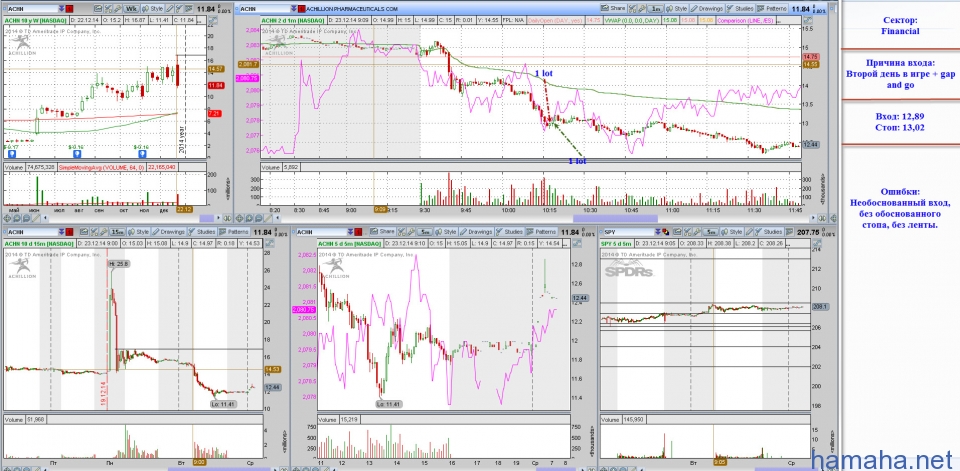
Task: Click the share icon in the weekly chart toolbar
Action: click(x=98, y=9)
